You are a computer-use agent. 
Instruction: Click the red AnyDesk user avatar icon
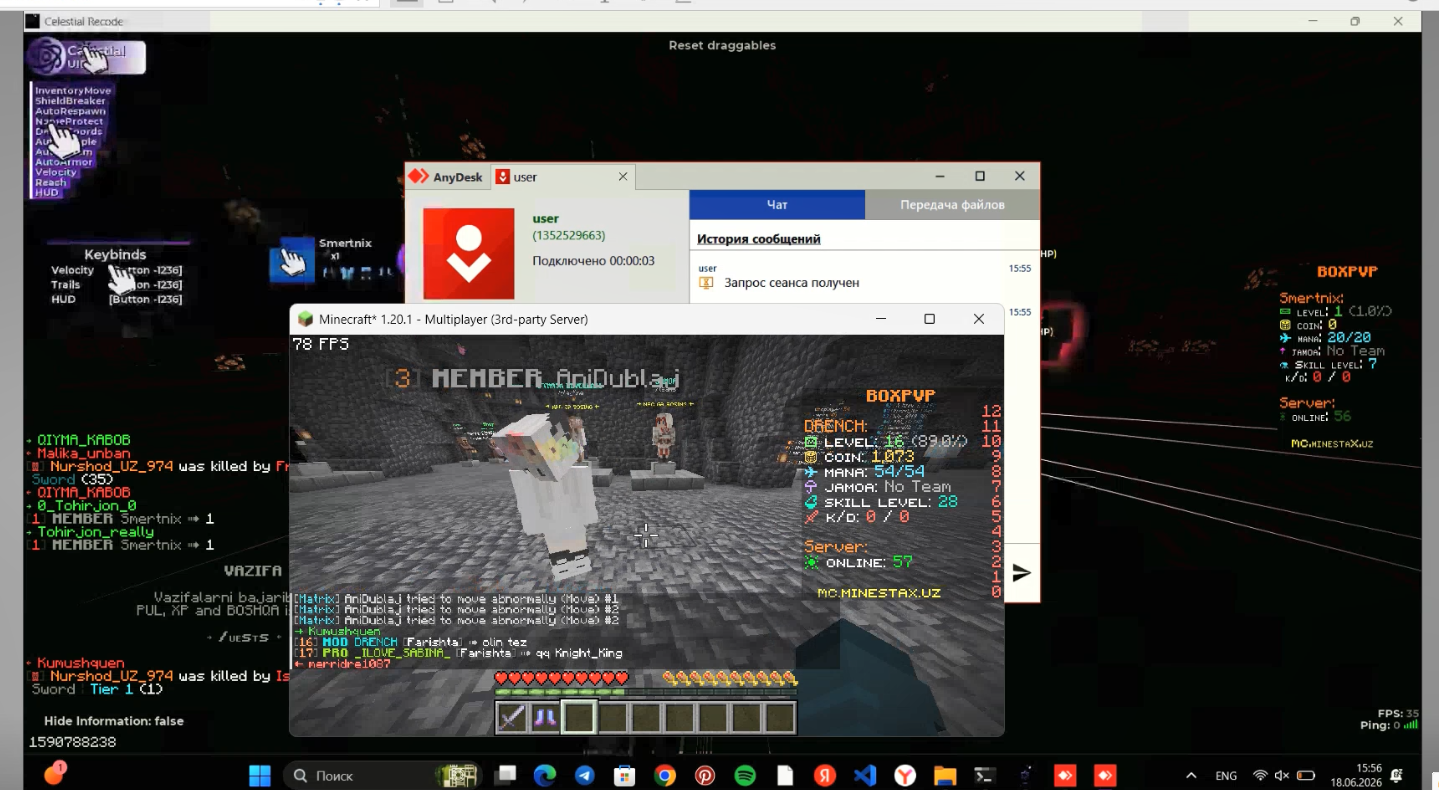click(x=468, y=253)
